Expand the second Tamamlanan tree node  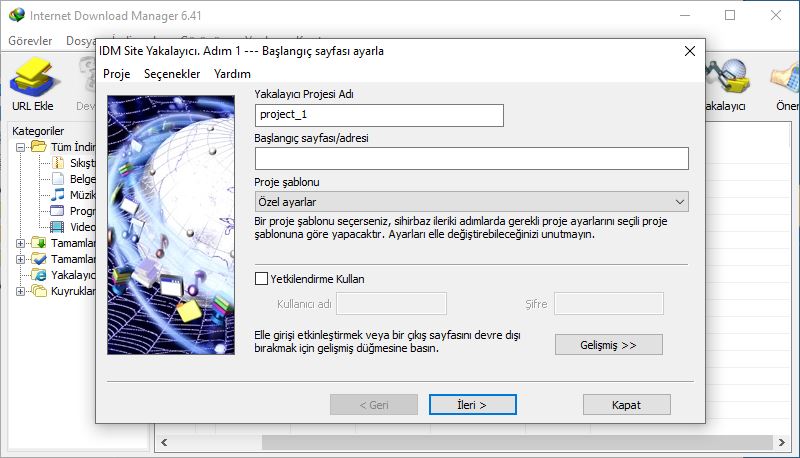click(x=20, y=259)
